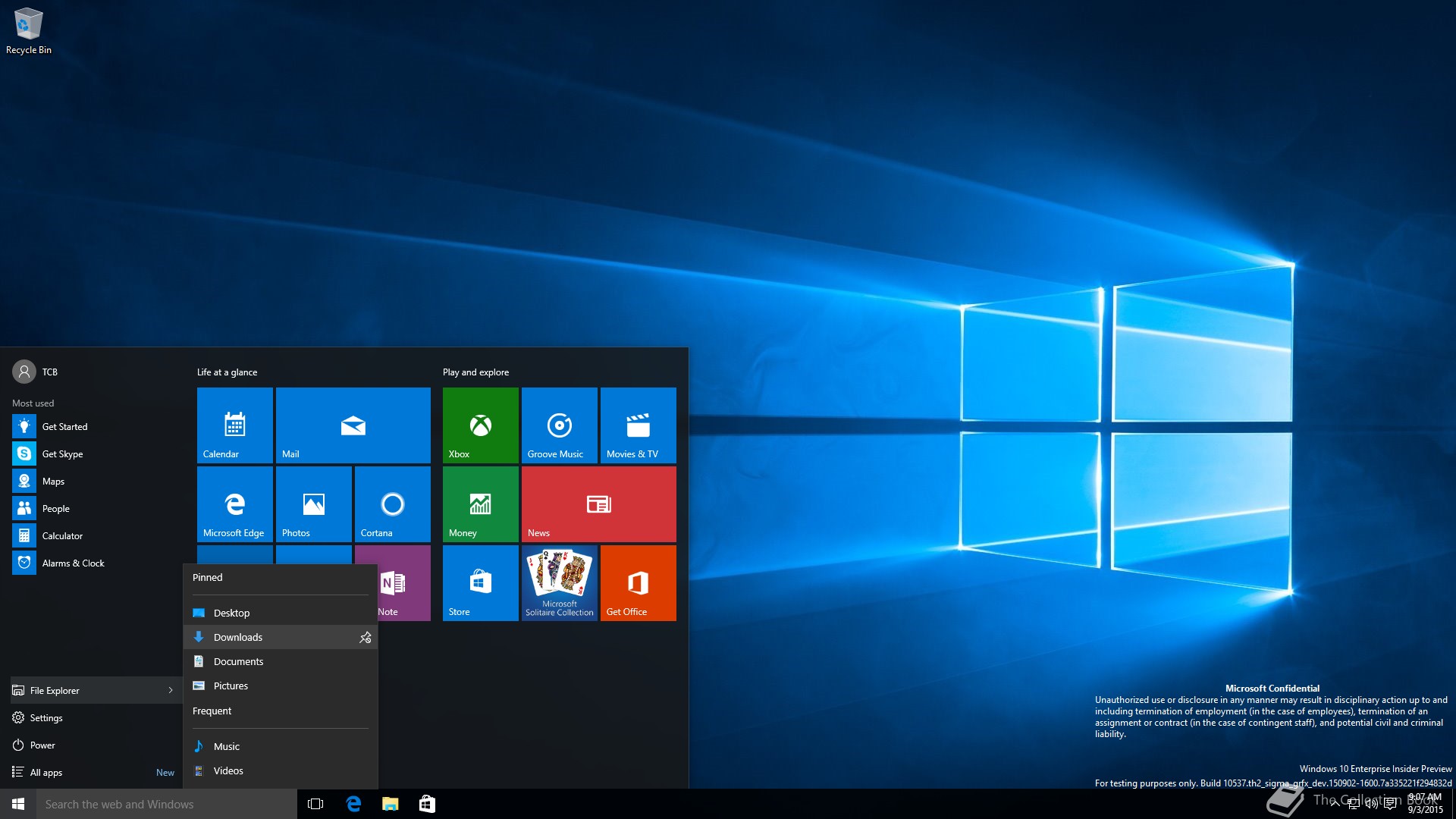Open the OneNote tile
The height and width of the screenshot is (819, 1456).
click(404, 583)
